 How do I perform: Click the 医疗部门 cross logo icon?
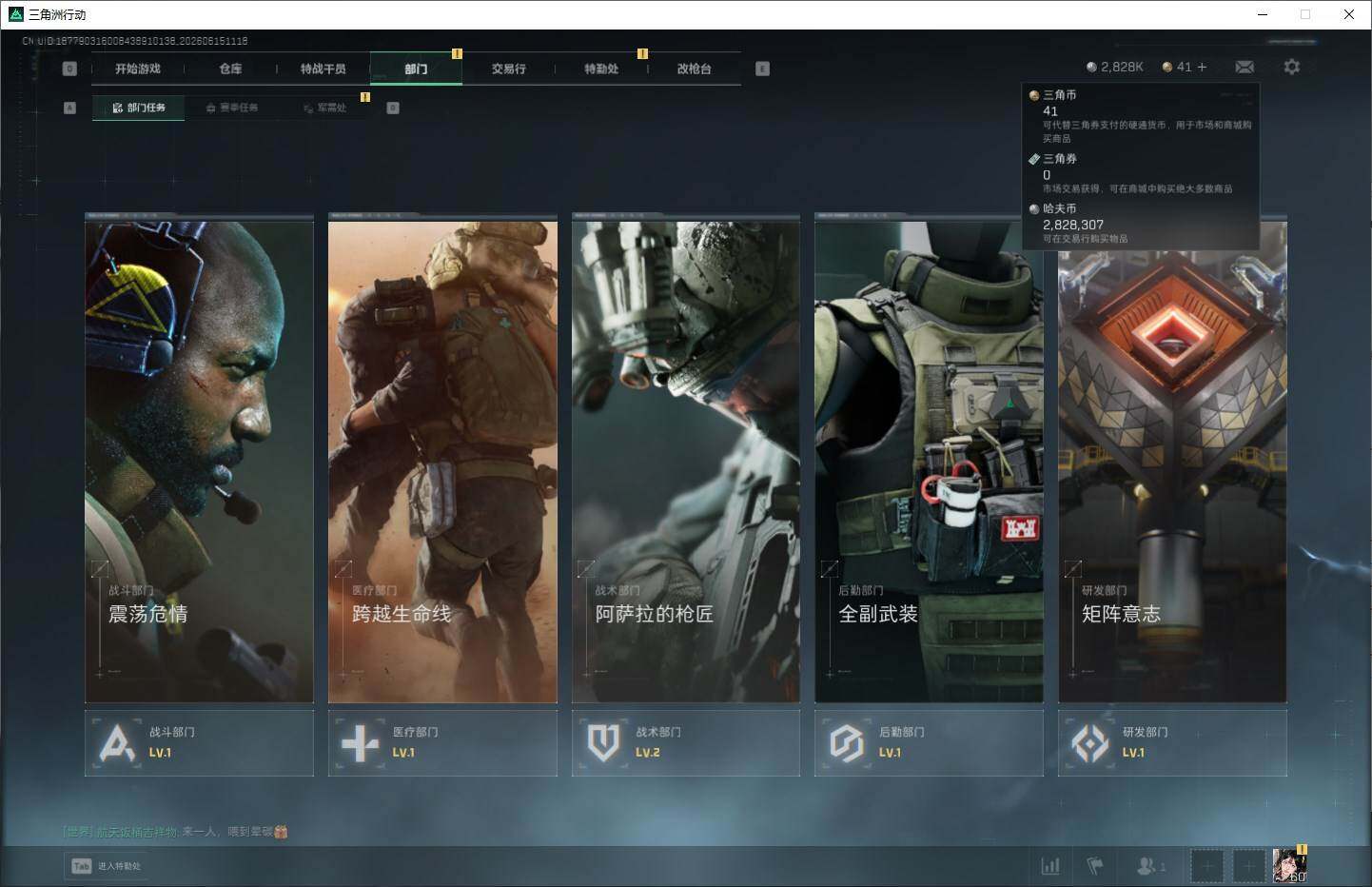coord(360,743)
